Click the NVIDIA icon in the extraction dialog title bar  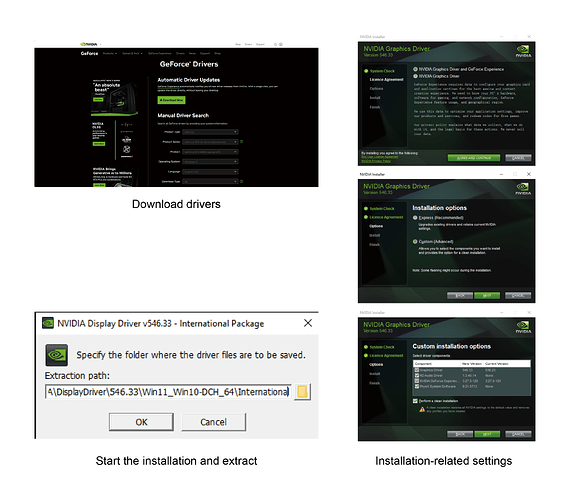coord(48,323)
